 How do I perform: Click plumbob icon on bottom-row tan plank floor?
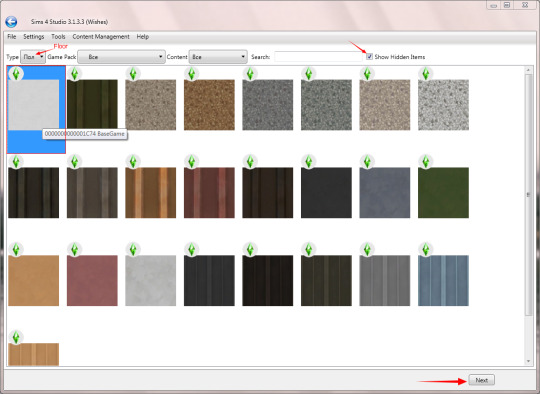tap(16, 337)
